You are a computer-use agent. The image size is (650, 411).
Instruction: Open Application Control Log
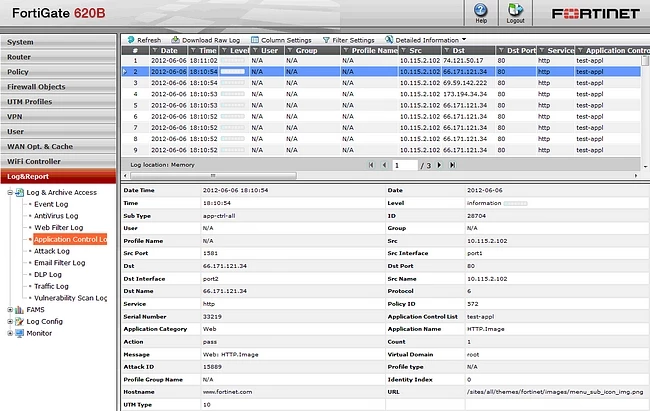coord(70,239)
